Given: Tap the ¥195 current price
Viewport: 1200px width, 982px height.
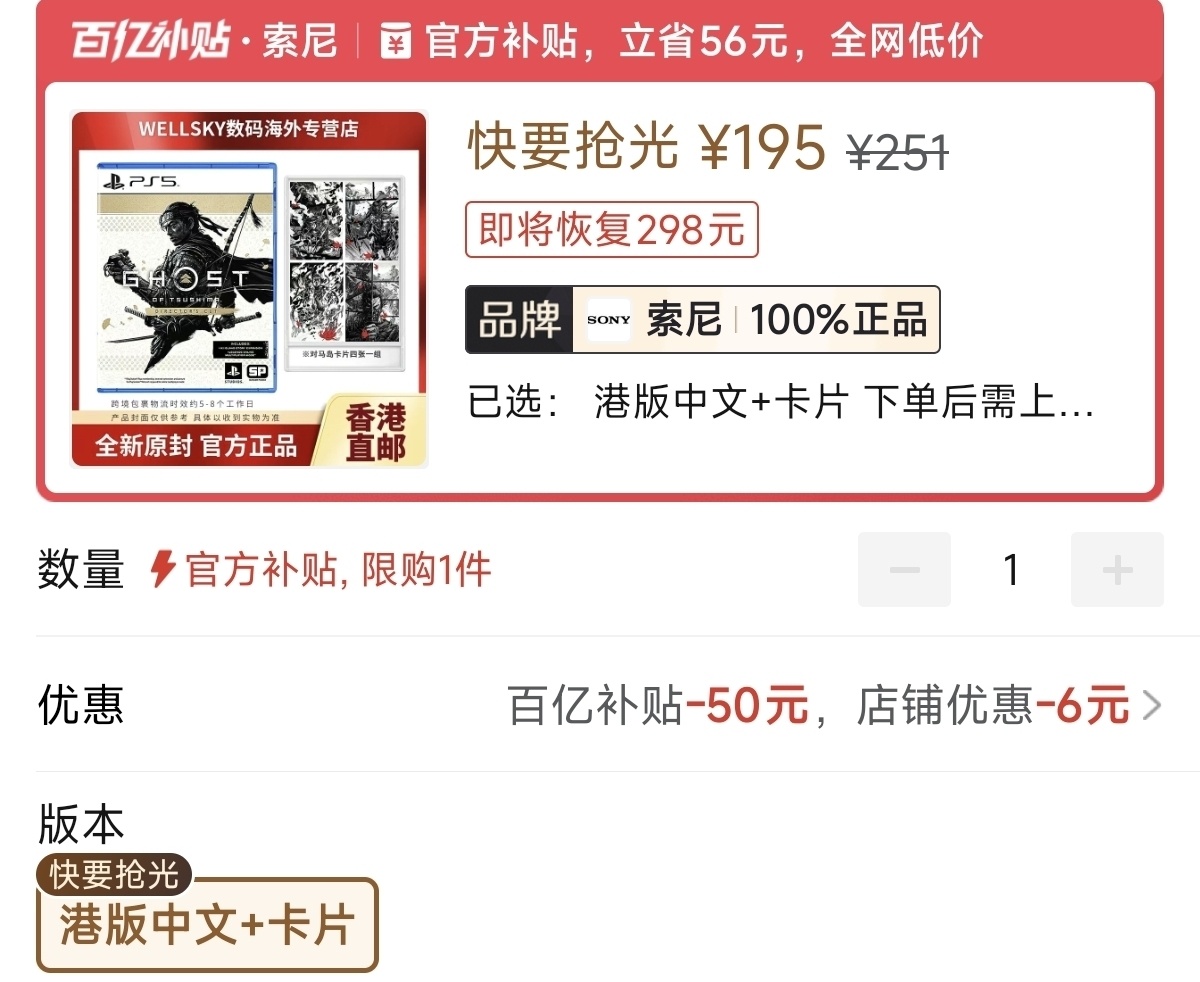Looking at the screenshot, I should (763, 147).
